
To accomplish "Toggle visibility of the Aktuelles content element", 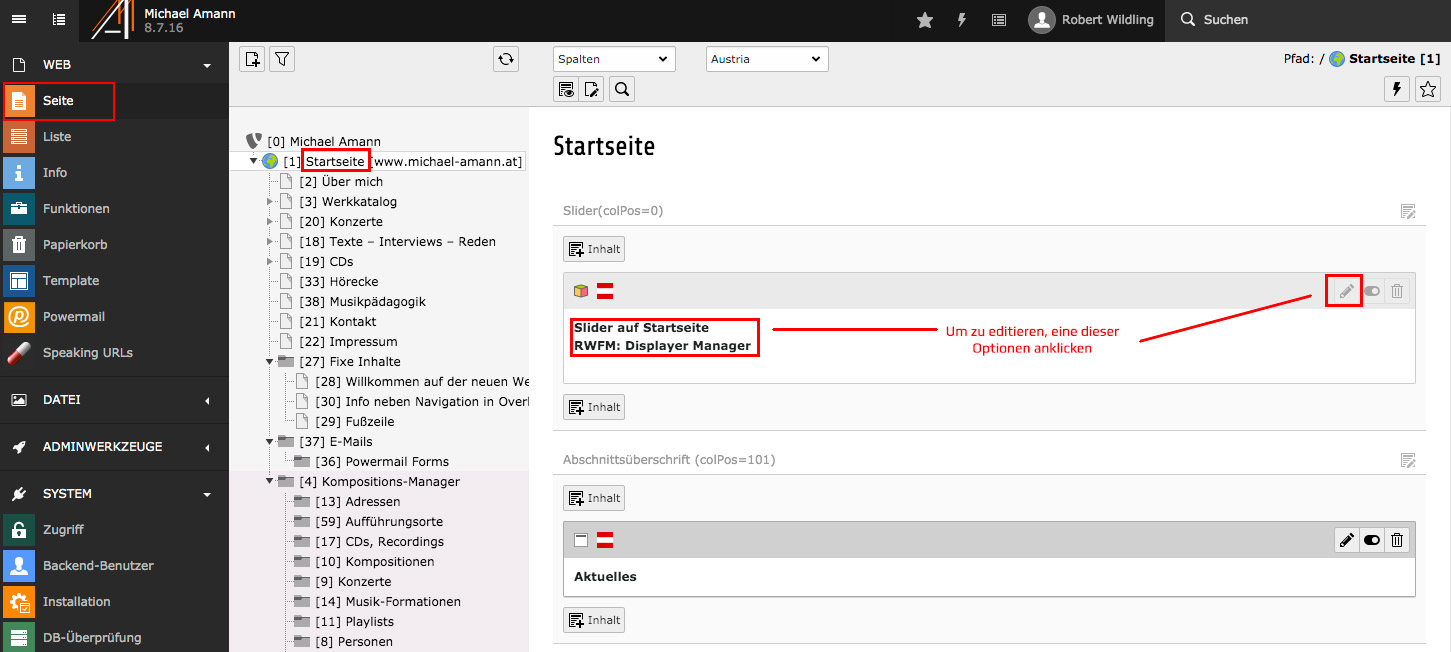I will tap(1371, 540).
